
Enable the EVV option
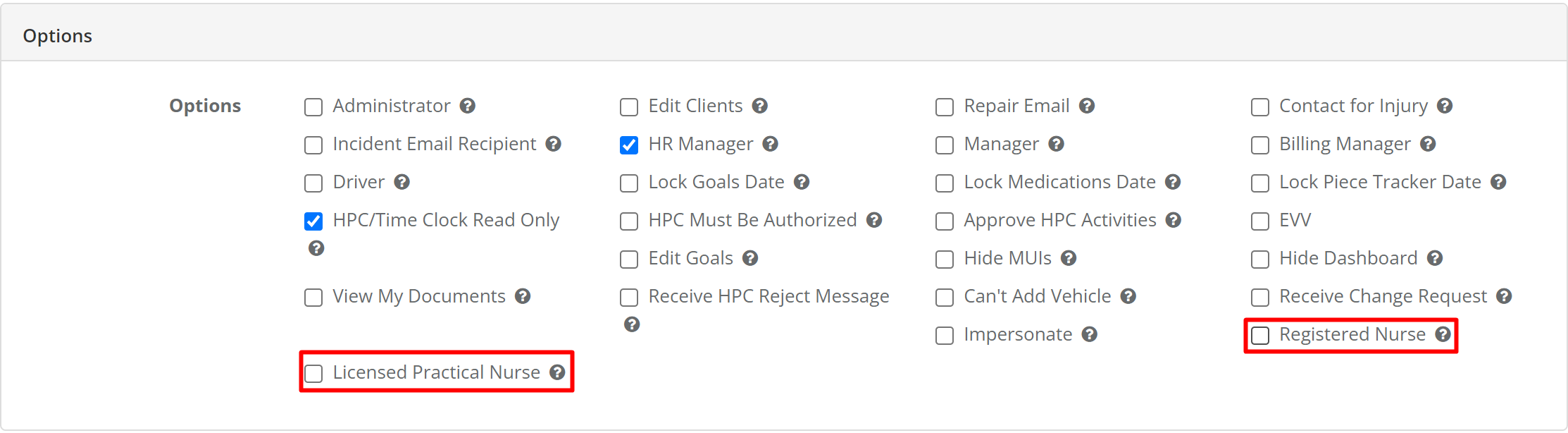[x=1260, y=221]
